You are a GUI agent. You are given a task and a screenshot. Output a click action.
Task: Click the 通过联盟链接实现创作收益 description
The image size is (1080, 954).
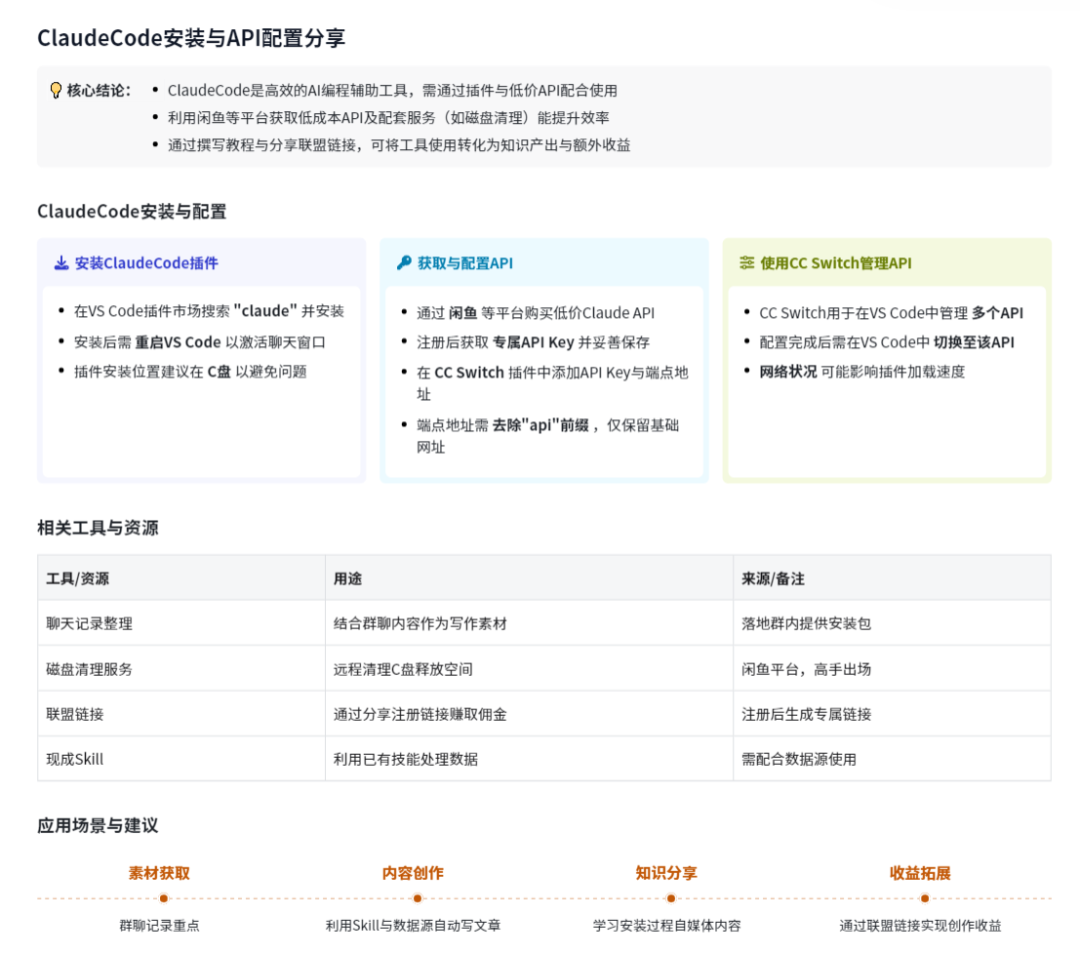click(x=920, y=925)
